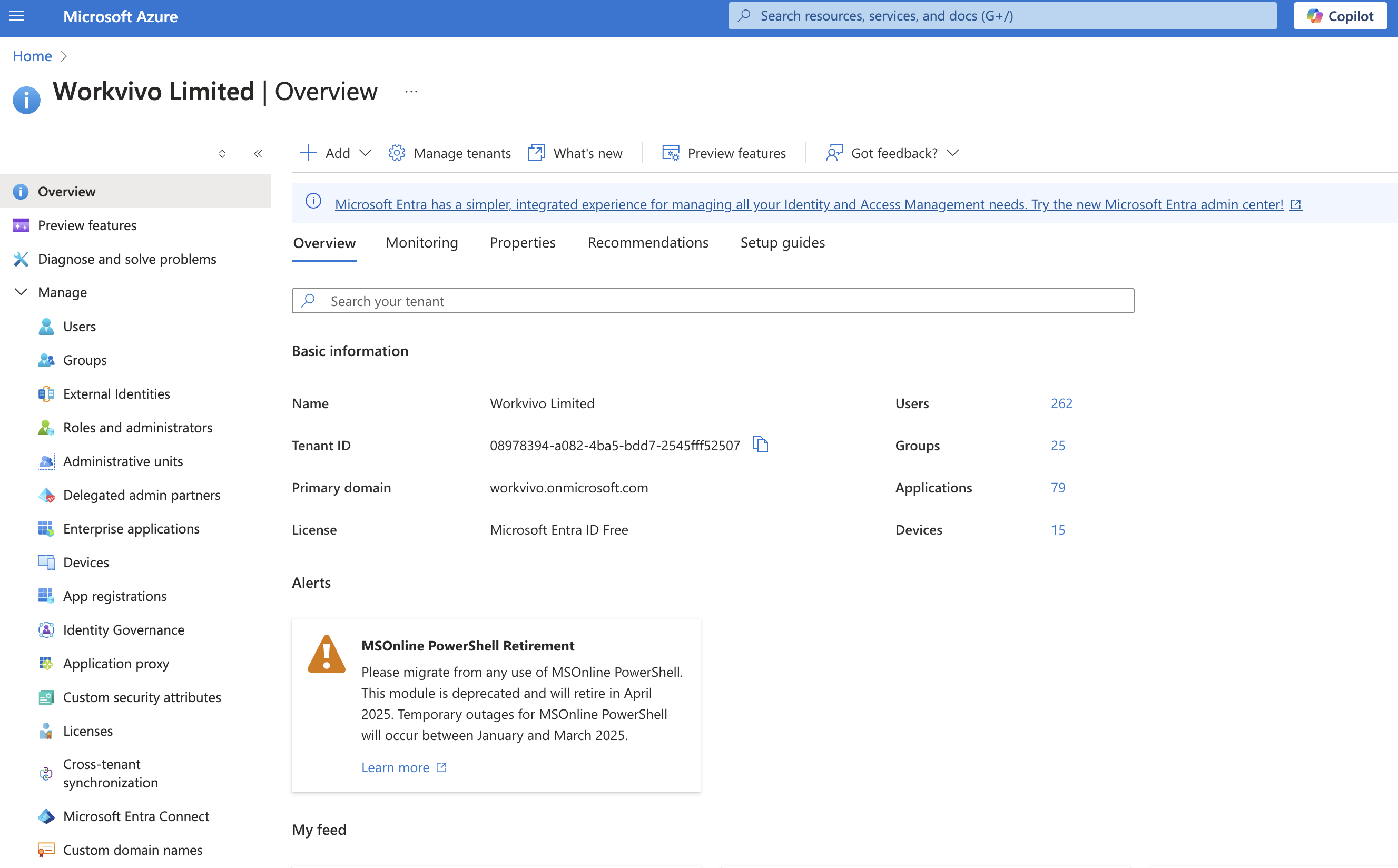The width and height of the screenshot is (1398, 868).
Task: Open Identity Governance icon
Action: tap(46, 630)
